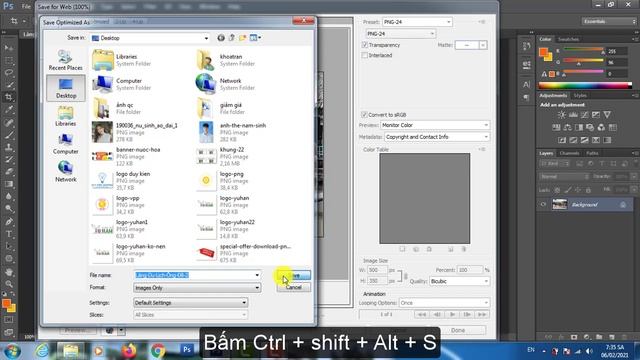Select the Crop tool in Photoshop toolbar
640x360 pixels.
click(9, 97)
